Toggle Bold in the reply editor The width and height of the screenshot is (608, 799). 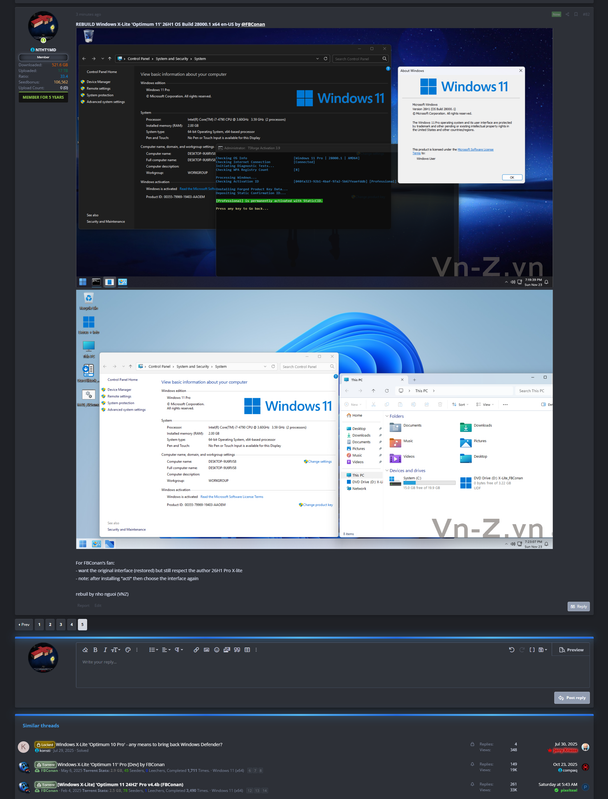pyautogui.click(x=95, y=650)
